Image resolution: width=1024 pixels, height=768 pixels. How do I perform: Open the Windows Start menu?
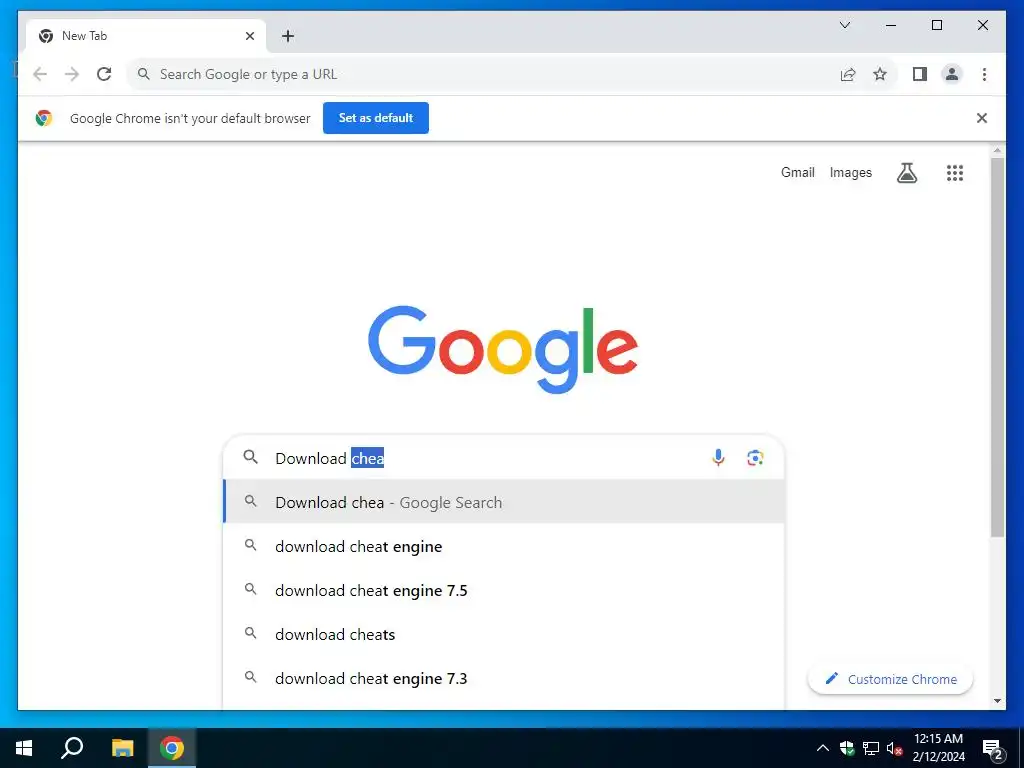(x=24, y=748)
